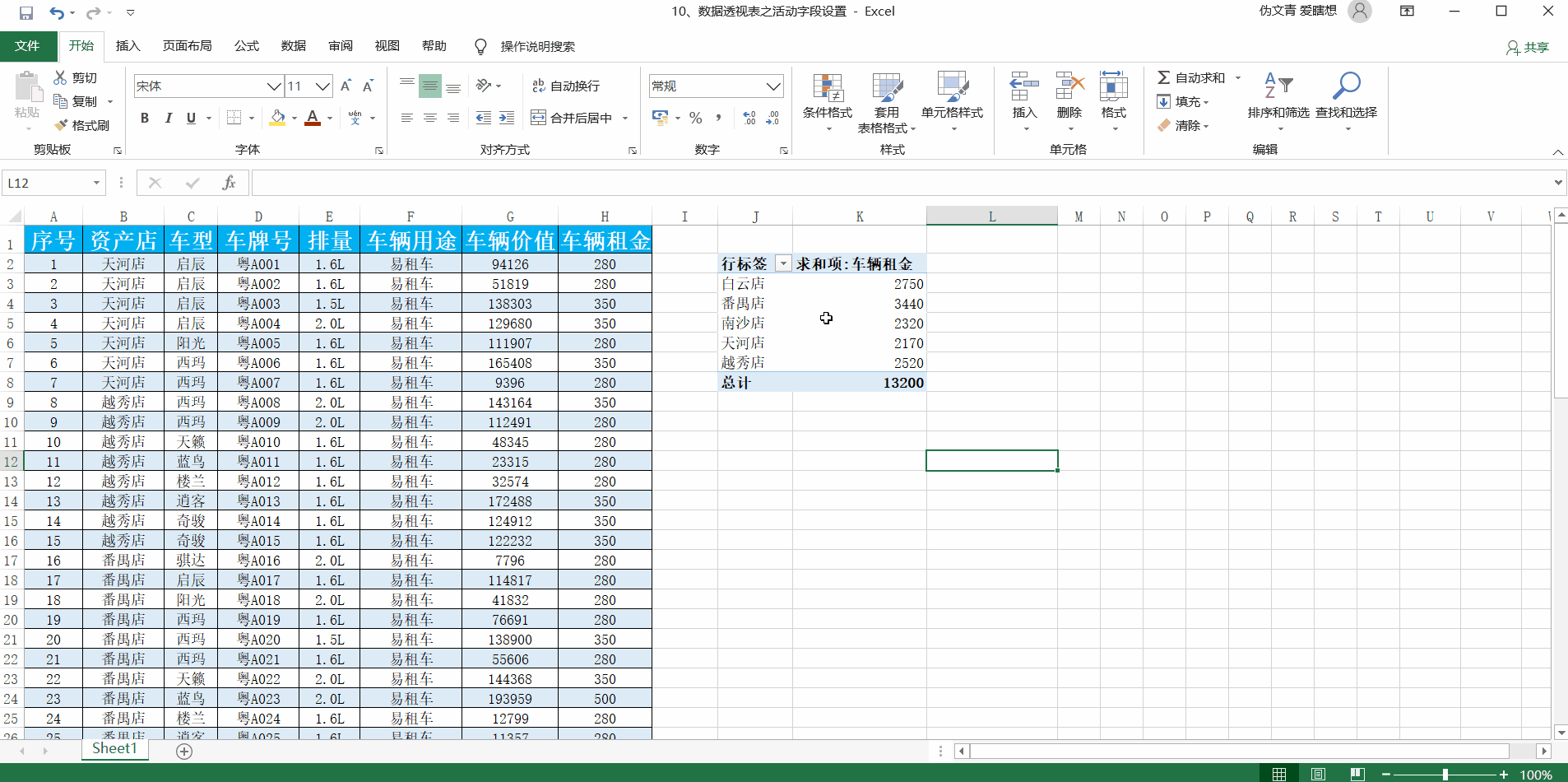Click the Save icon in quick access toolbar
This screenshot has height=782, width=1568.
click(26, 12)
